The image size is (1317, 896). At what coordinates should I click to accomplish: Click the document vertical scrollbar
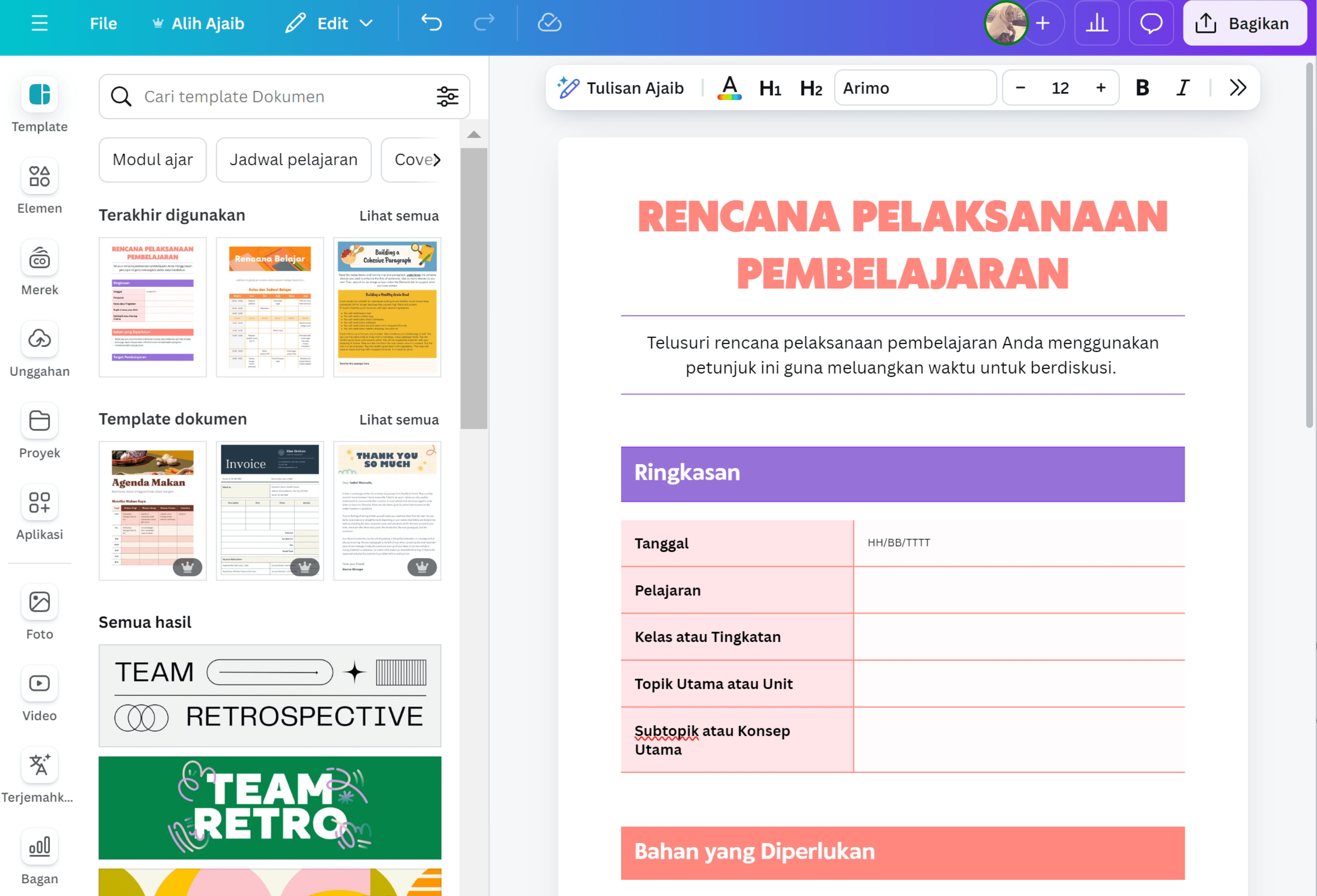(1310, 245)
